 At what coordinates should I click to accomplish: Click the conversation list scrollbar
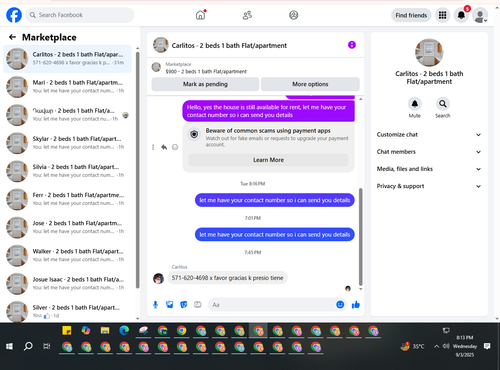point(138,170)
